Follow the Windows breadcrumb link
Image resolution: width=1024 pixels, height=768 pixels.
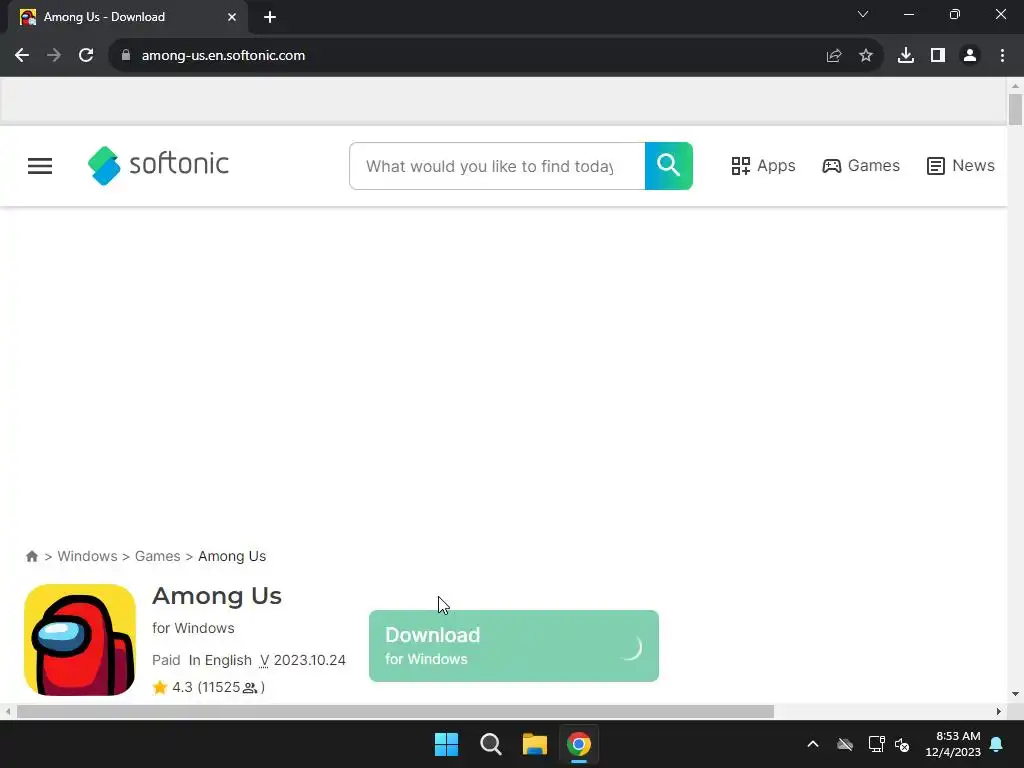pyautogui.click(x=88, y=556)
